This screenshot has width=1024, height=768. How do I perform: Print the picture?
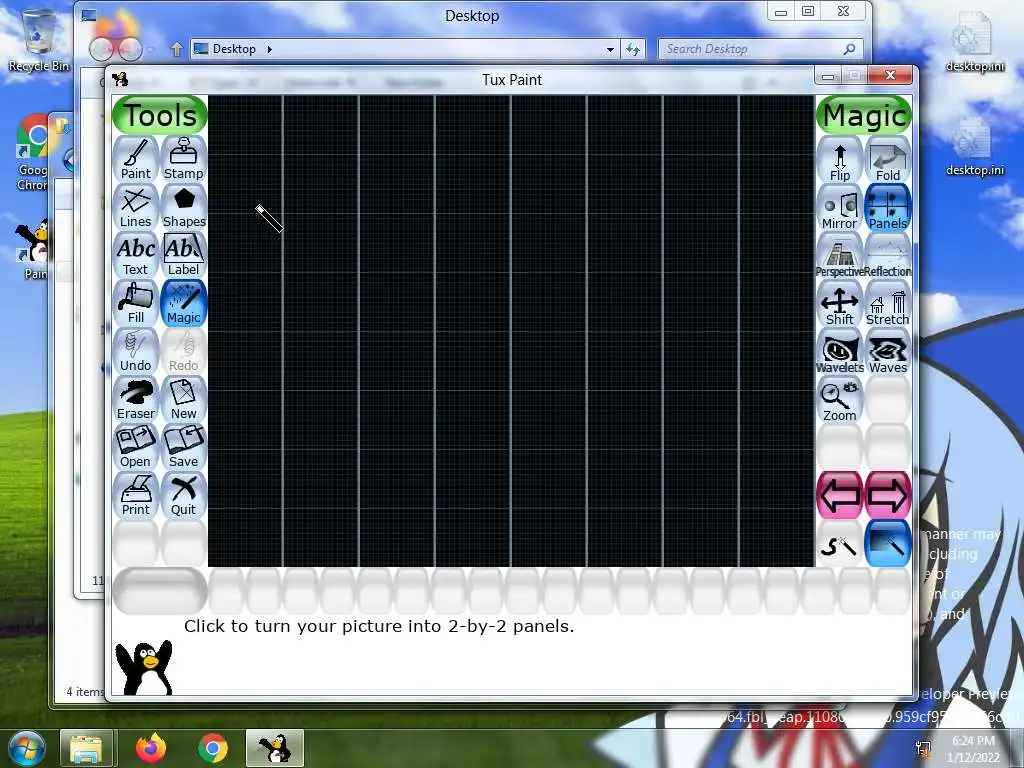coord(136,496)
